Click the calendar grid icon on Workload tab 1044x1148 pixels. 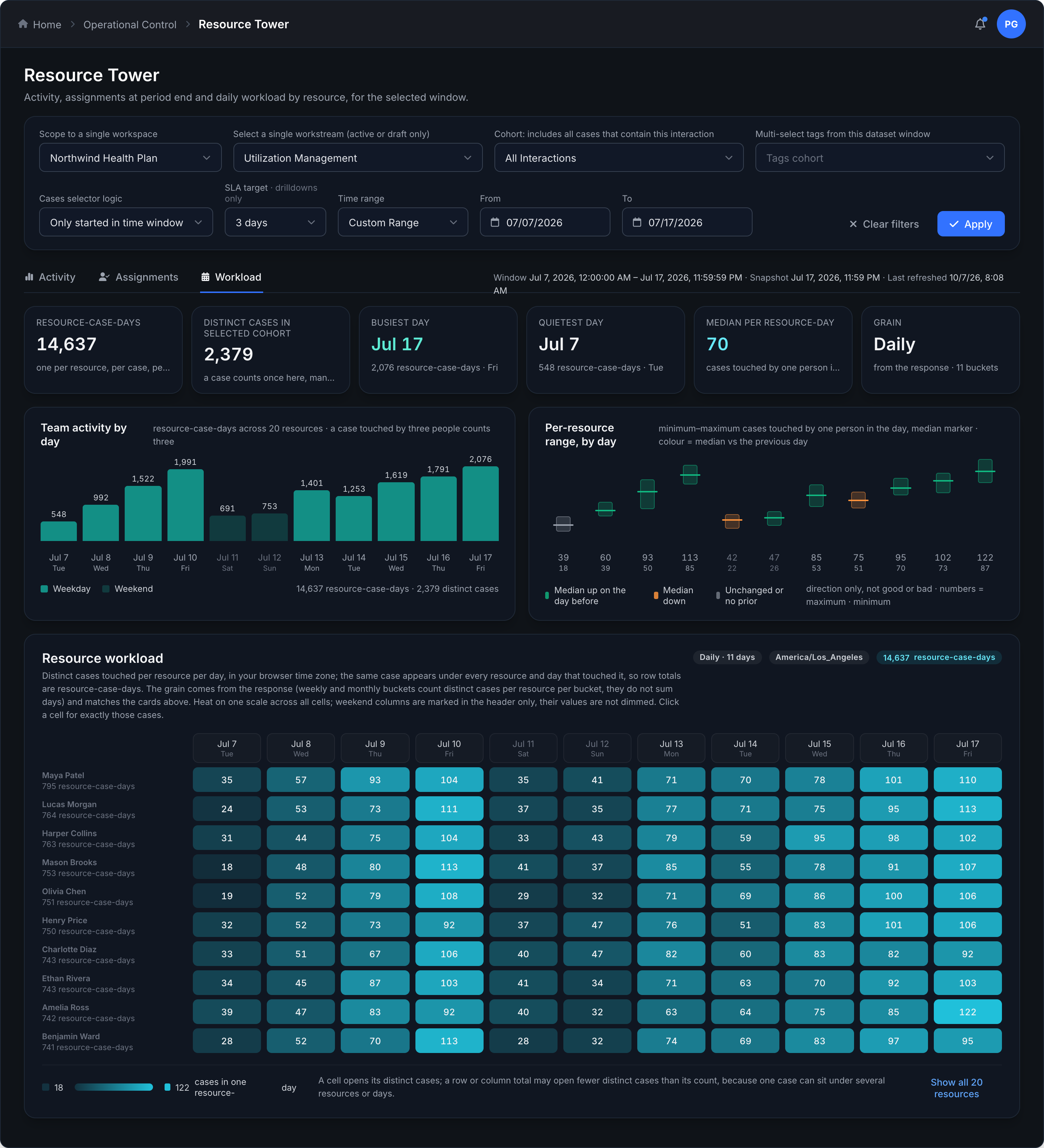coord(205,277)
